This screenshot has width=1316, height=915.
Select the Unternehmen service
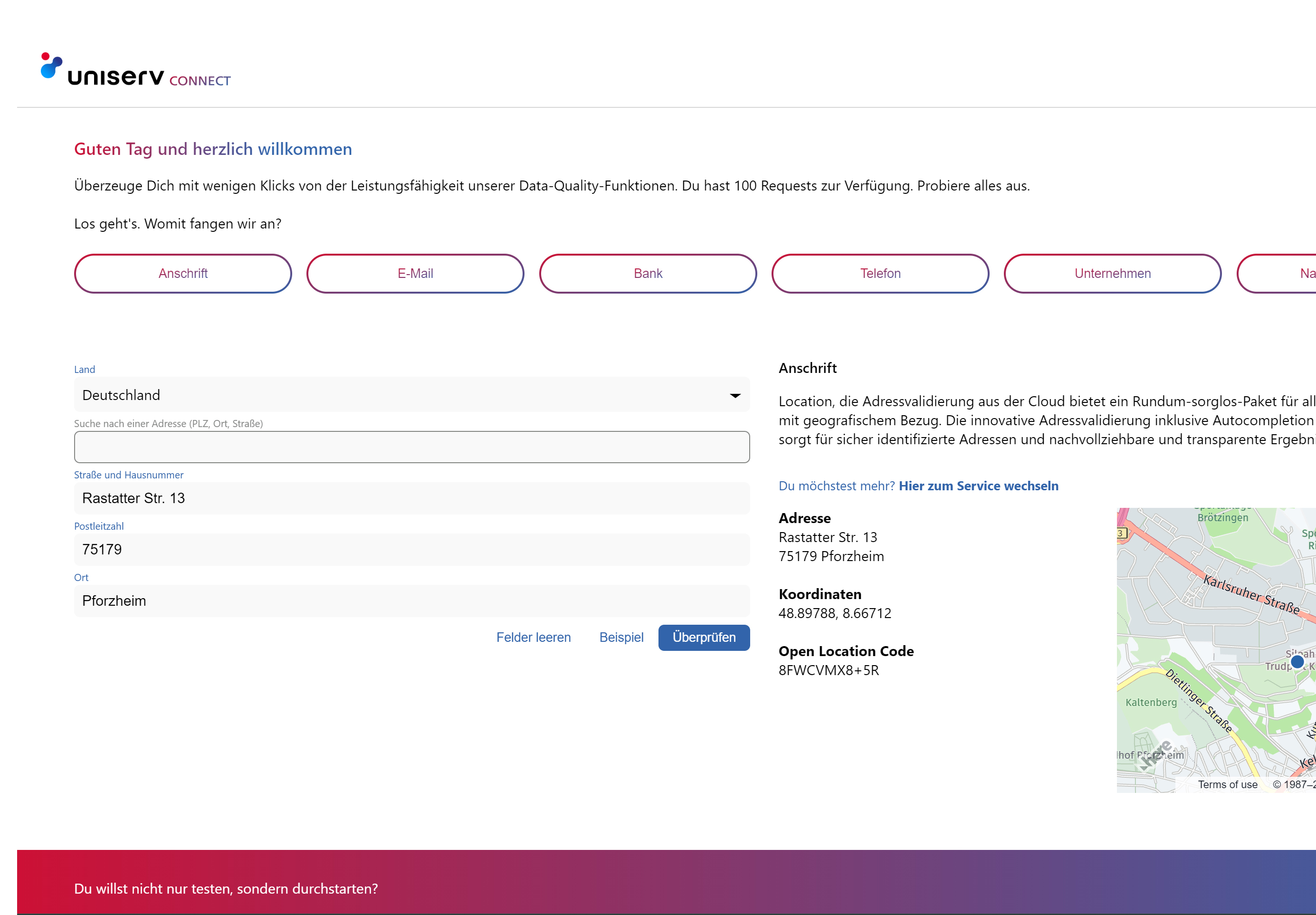tap(1112, 274)
